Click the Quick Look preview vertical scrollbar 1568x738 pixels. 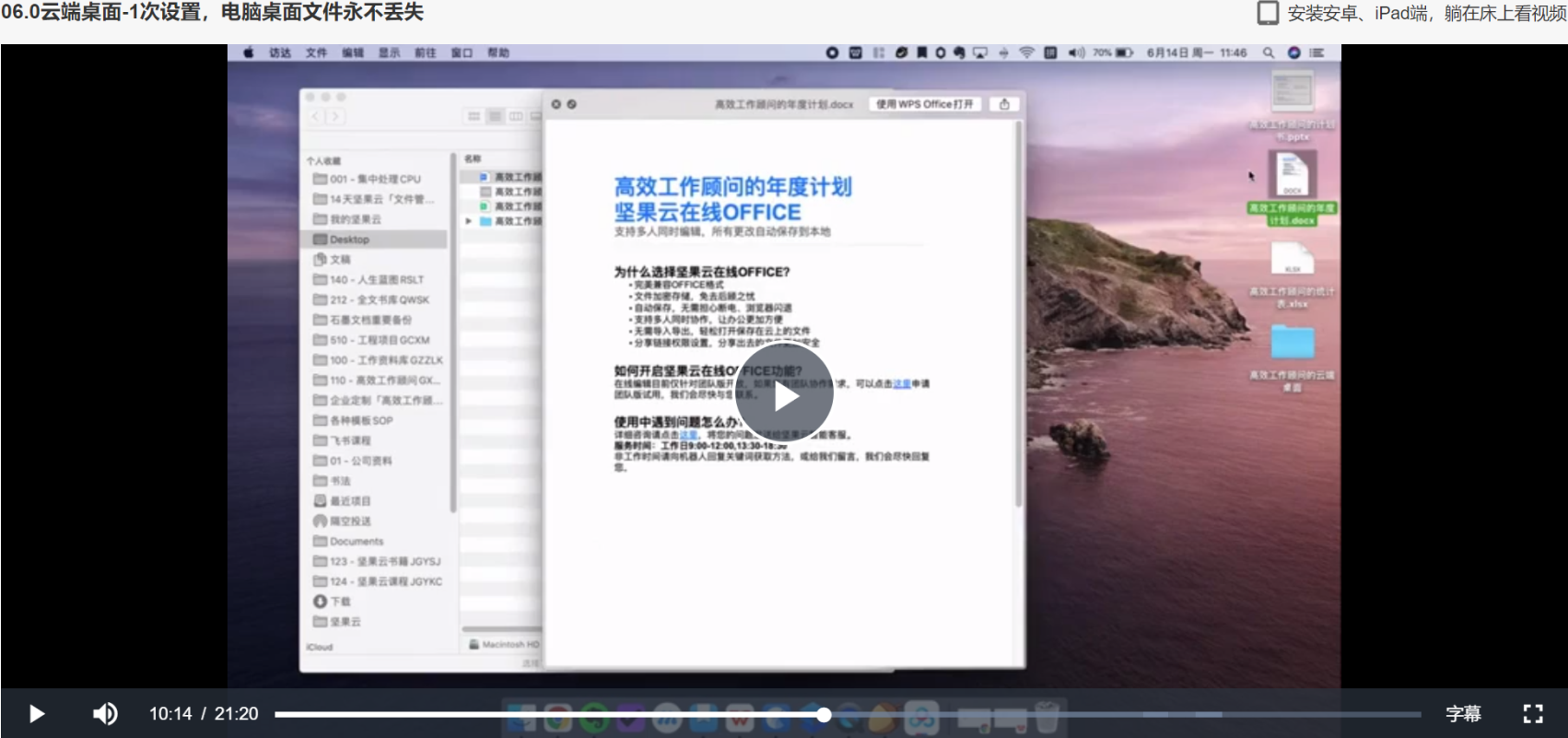1018,313
